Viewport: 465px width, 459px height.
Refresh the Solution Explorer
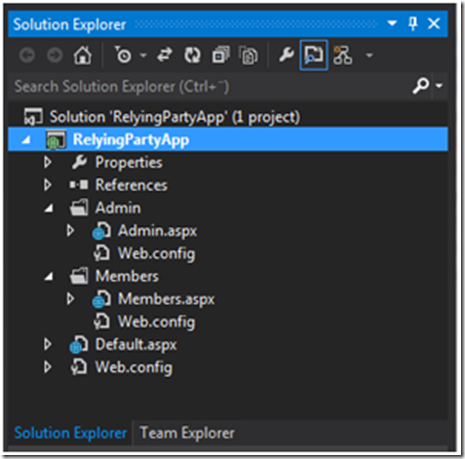coord(192,55)
